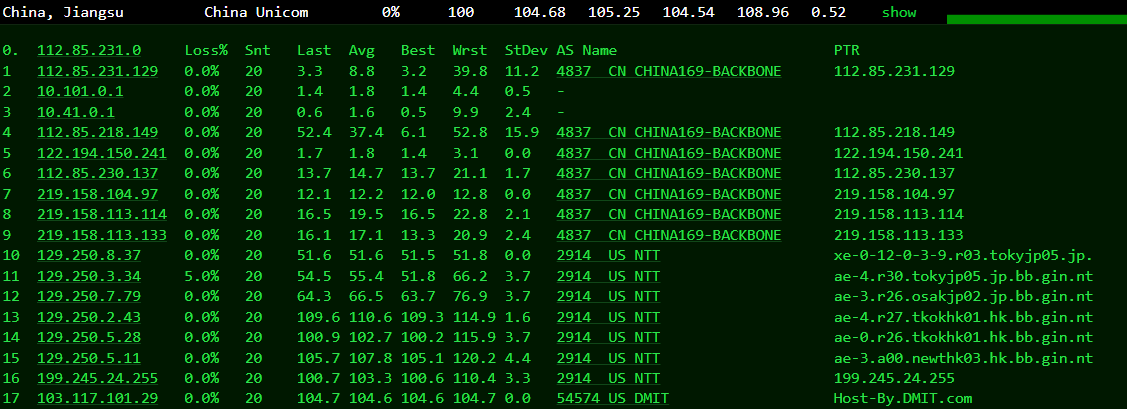Click the 120.2 worst value in hop 15

474,358
